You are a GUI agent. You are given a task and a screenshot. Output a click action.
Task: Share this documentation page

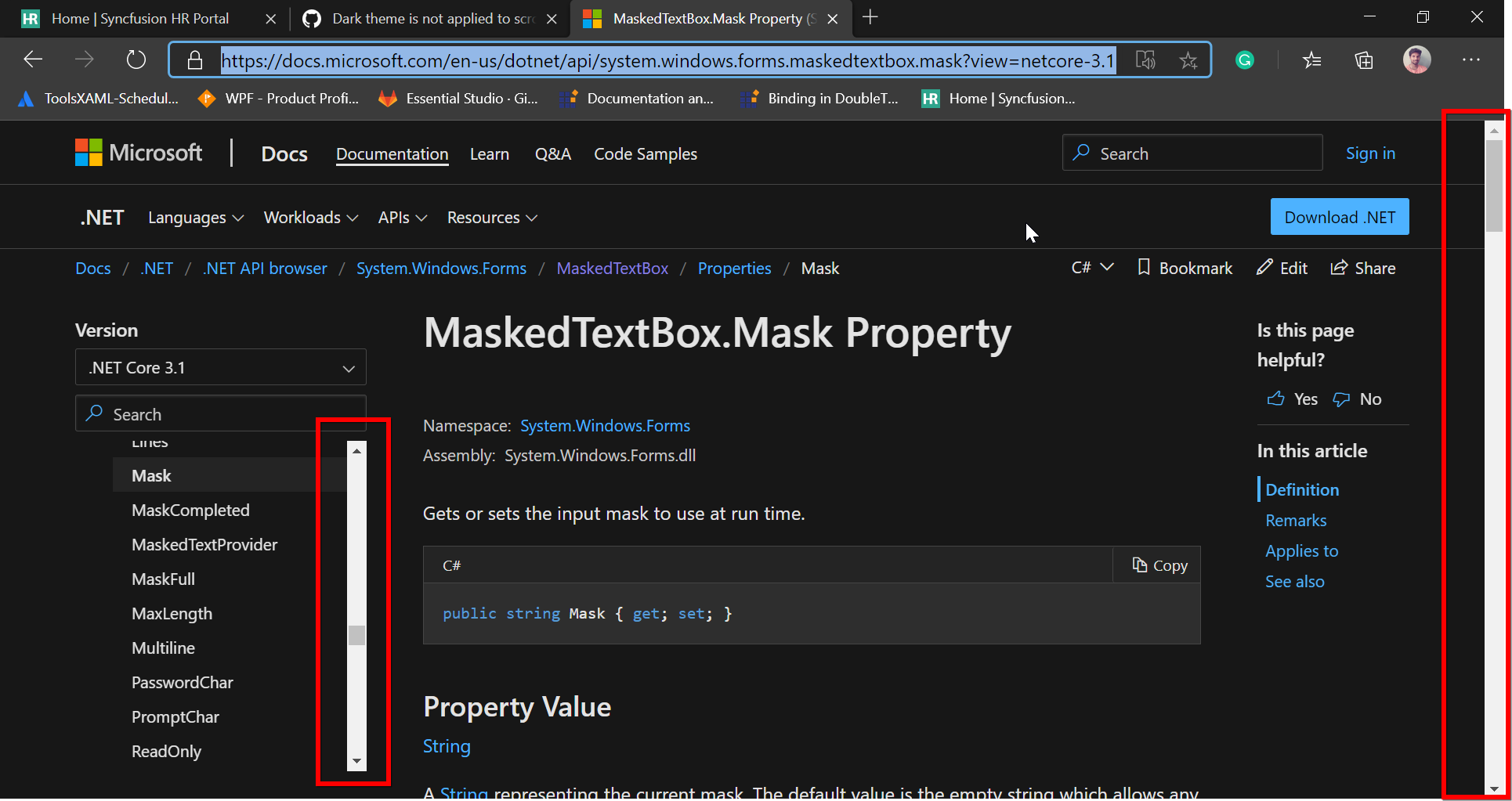(1363, 268)
